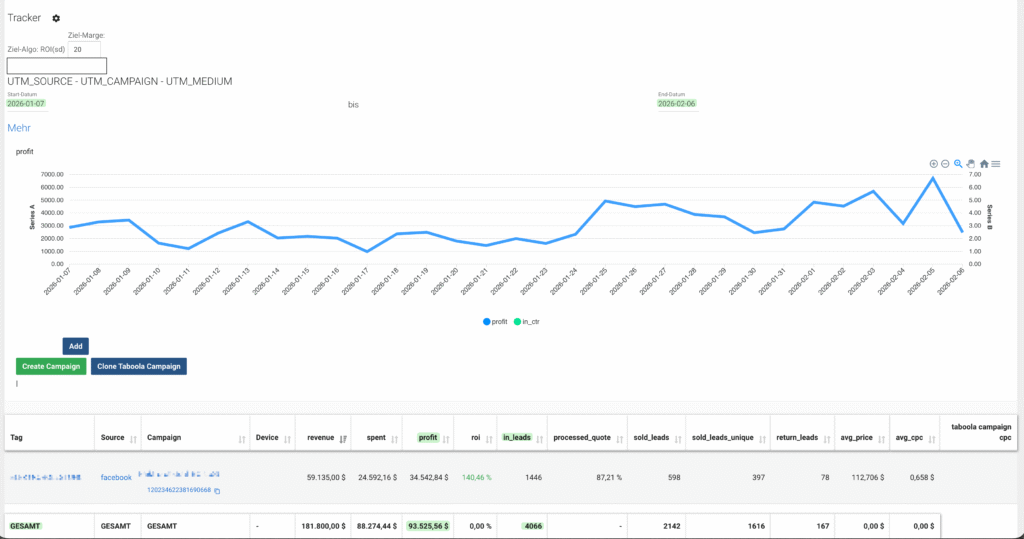This screenshot has width=1024, height=539.
Task: Reset chart zoom with home icon
Action: pos(984,164)
